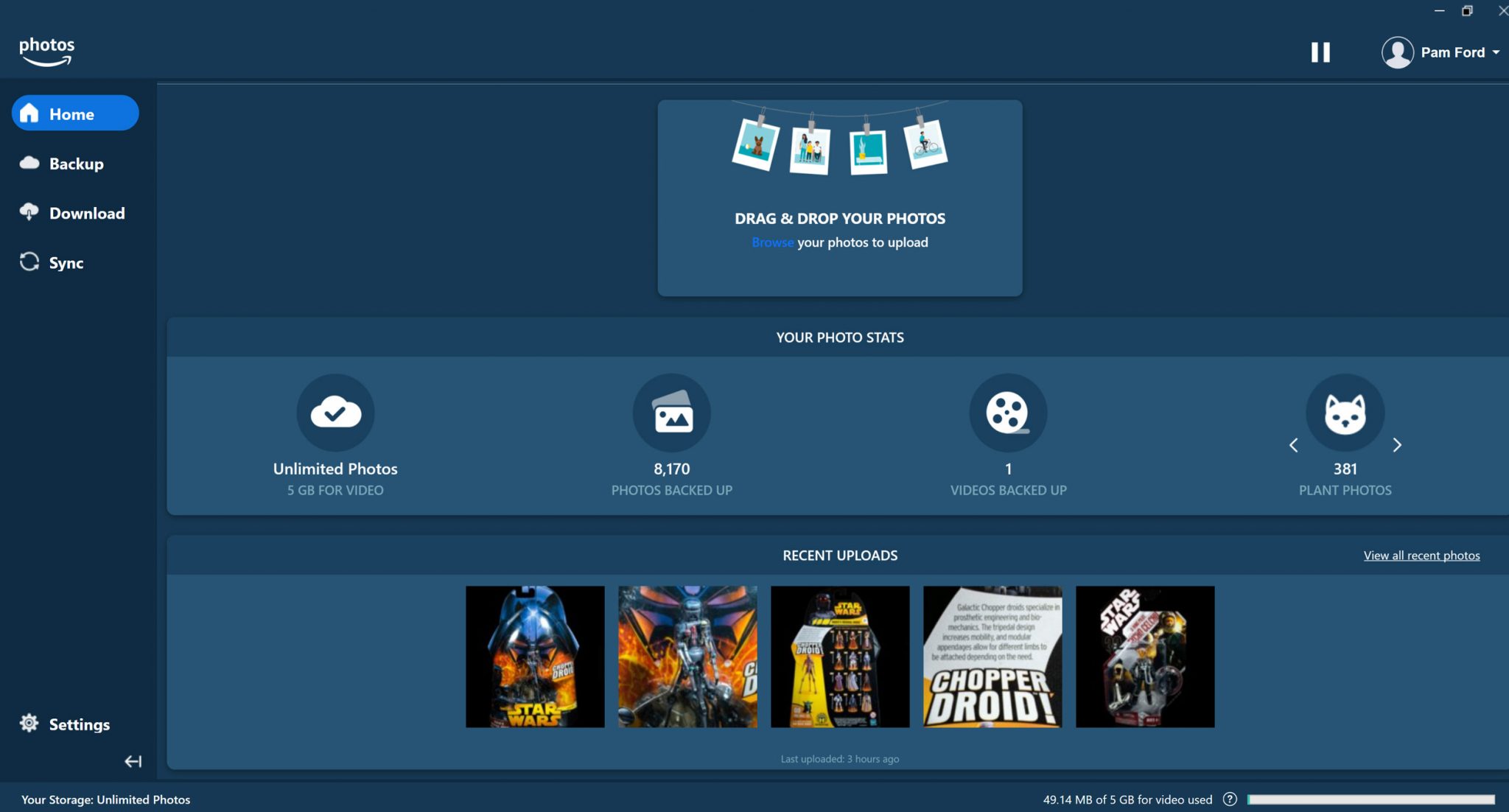Click the video storage help question mark
Screen dimensions: 1509x812
point(1230,799)
